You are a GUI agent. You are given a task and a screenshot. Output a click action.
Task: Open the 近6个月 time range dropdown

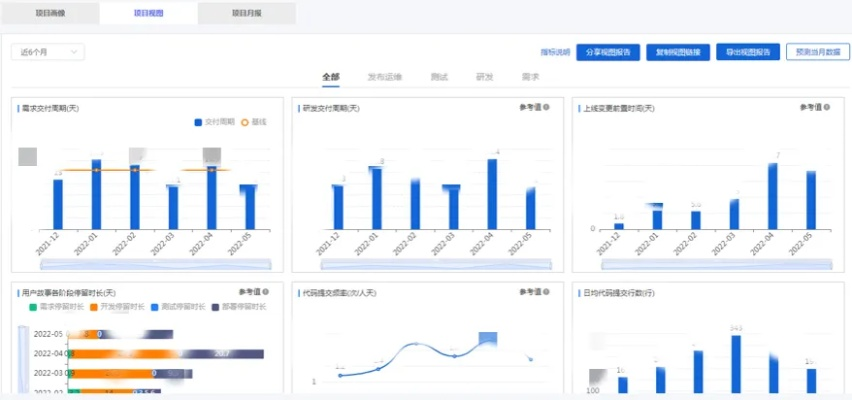tap(47, 52)
